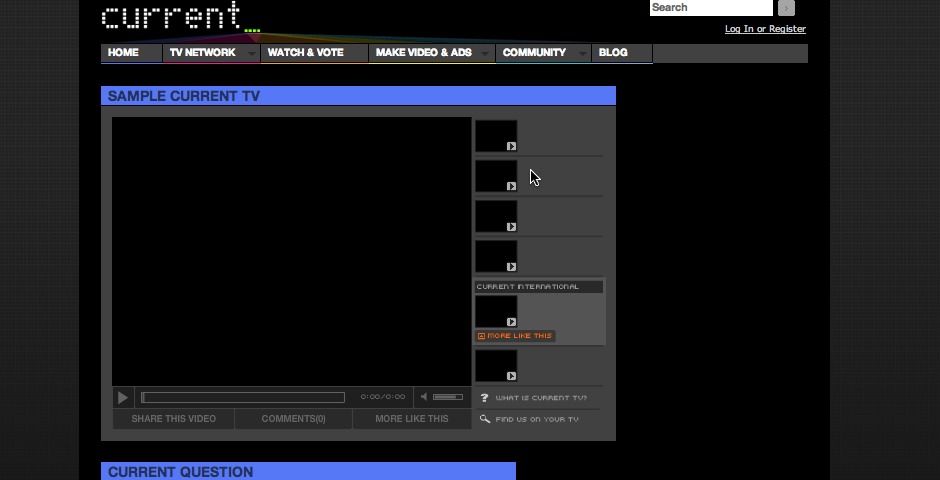Viewport: 940px width, 480px height.
Task: Open What Is Current TV? link
Action: 541,398
